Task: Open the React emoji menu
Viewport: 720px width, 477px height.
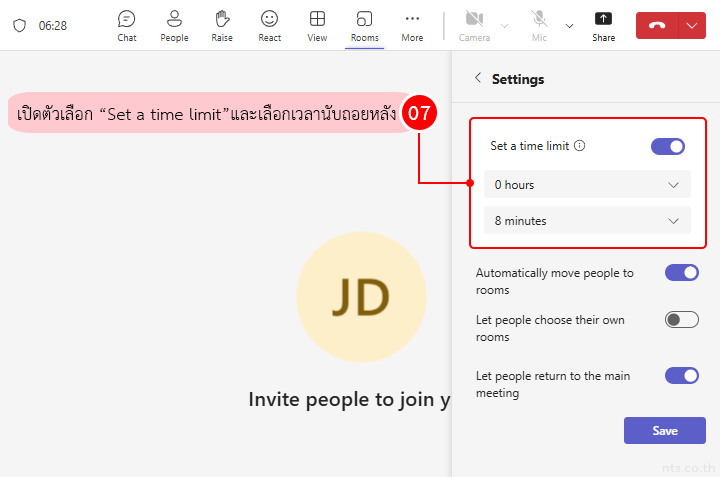Action: click(x=269, y=25)
